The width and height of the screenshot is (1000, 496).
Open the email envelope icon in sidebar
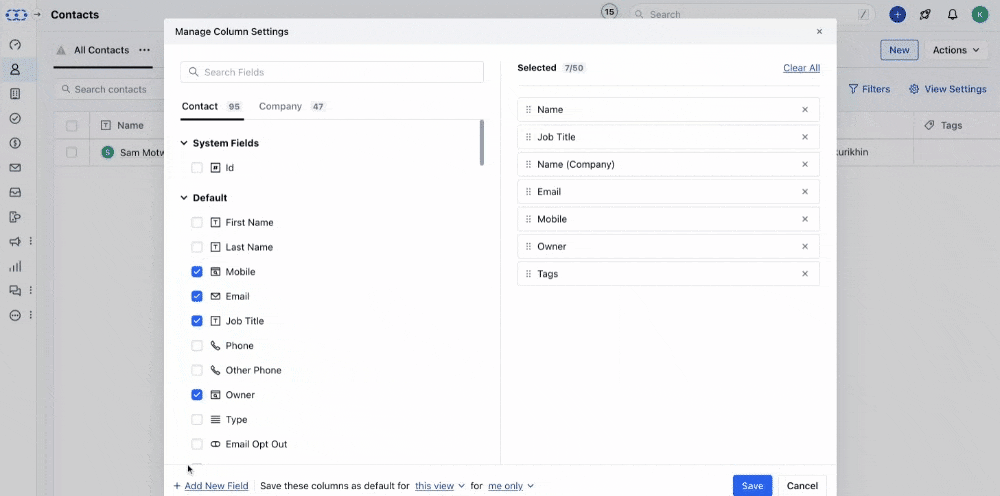pyautogui.click(x=15, y=168)
